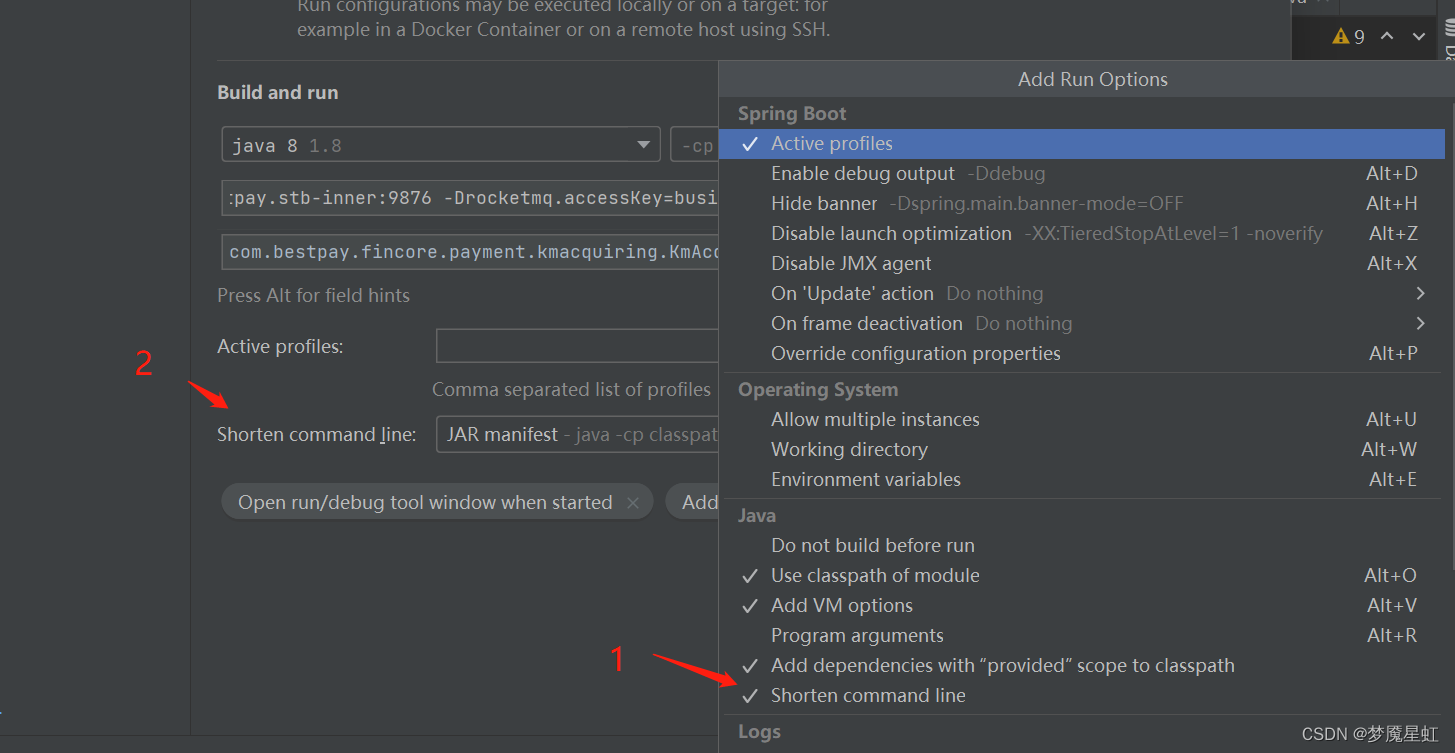Click Comma separated list of profiles hint
This screenshot has width=1455, height=753.
click(x=571, y=390)
